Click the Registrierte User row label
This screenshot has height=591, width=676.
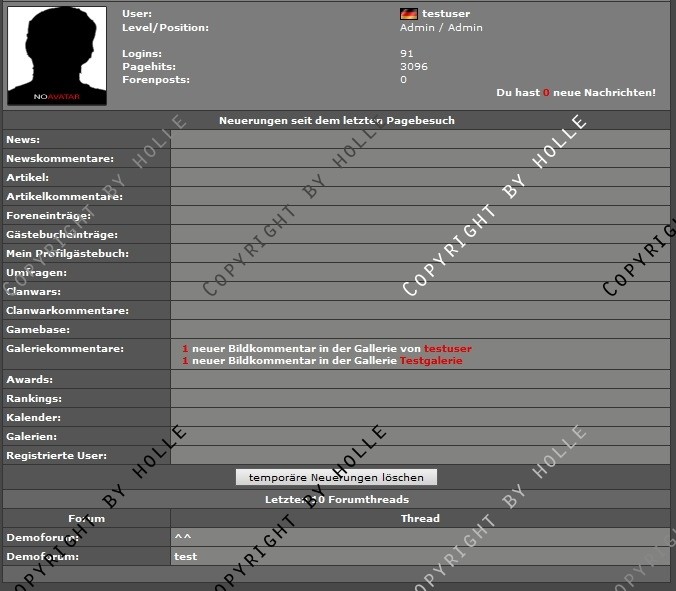coord(57,456)
